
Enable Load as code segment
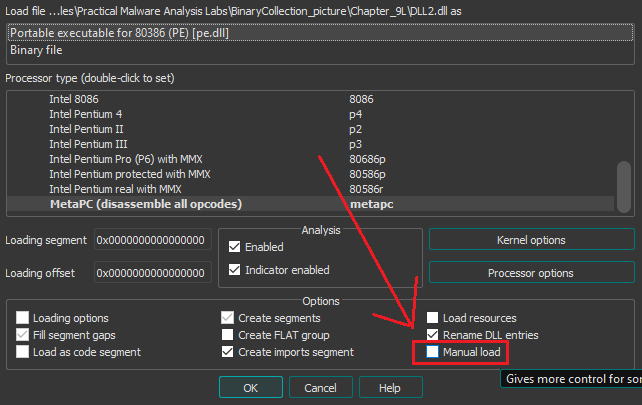(23, 352)
